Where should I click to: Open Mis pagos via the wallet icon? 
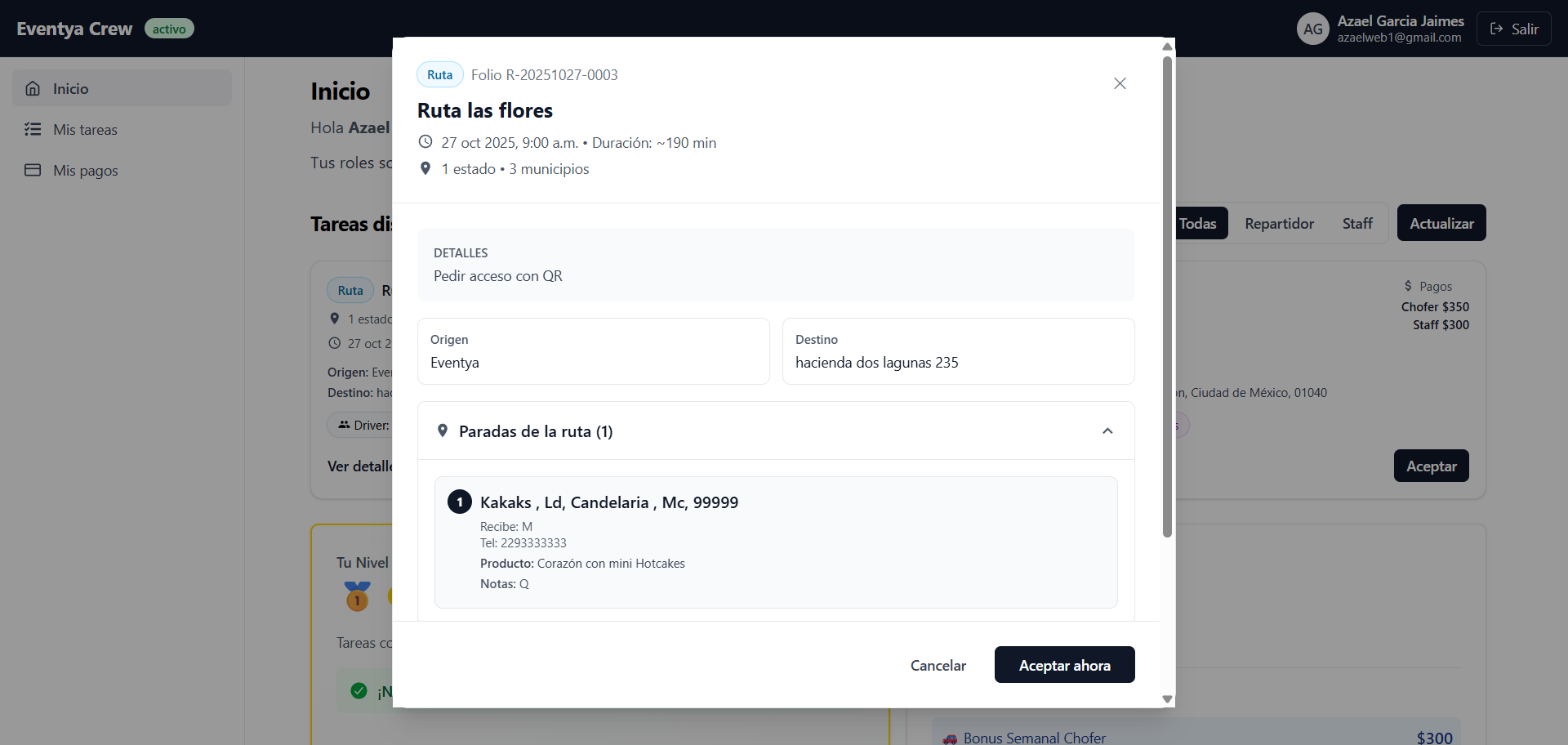click(x=33, y=170)
